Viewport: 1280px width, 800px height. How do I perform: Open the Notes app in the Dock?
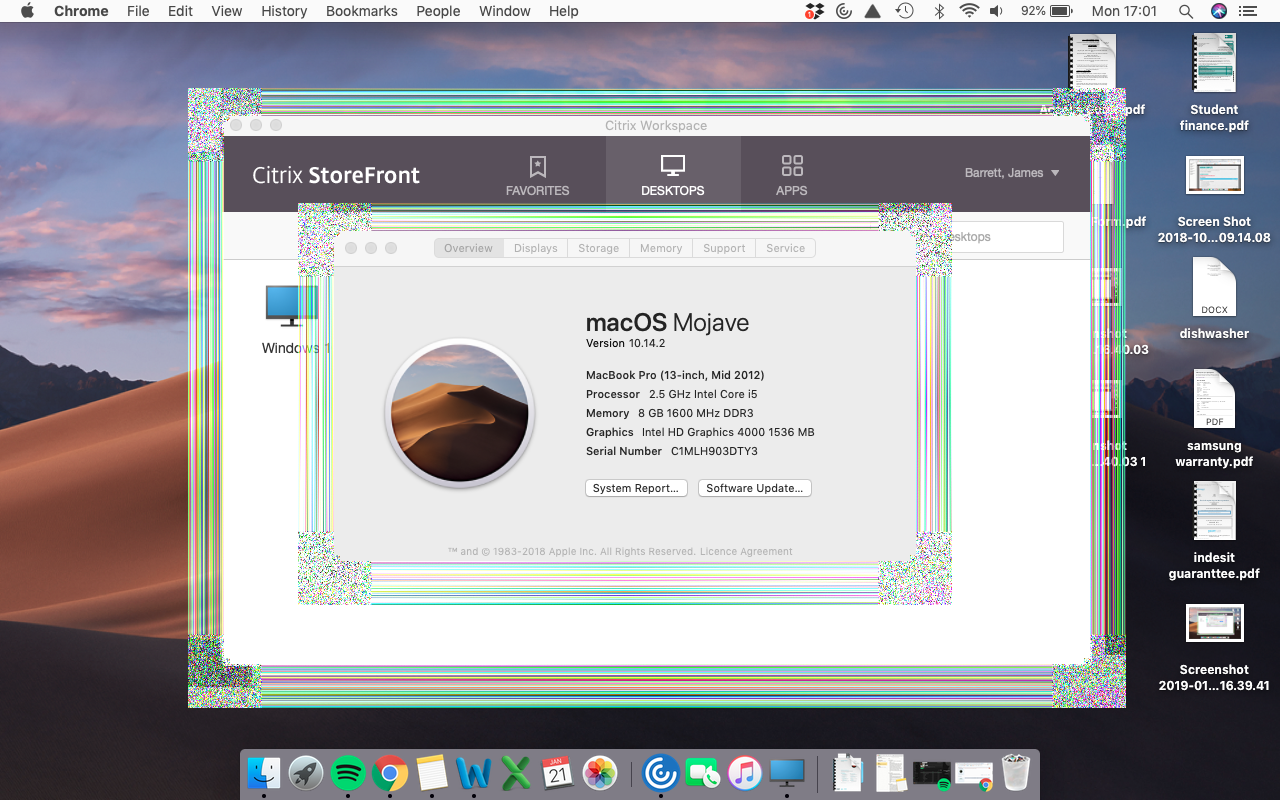(x=432, y=772)
